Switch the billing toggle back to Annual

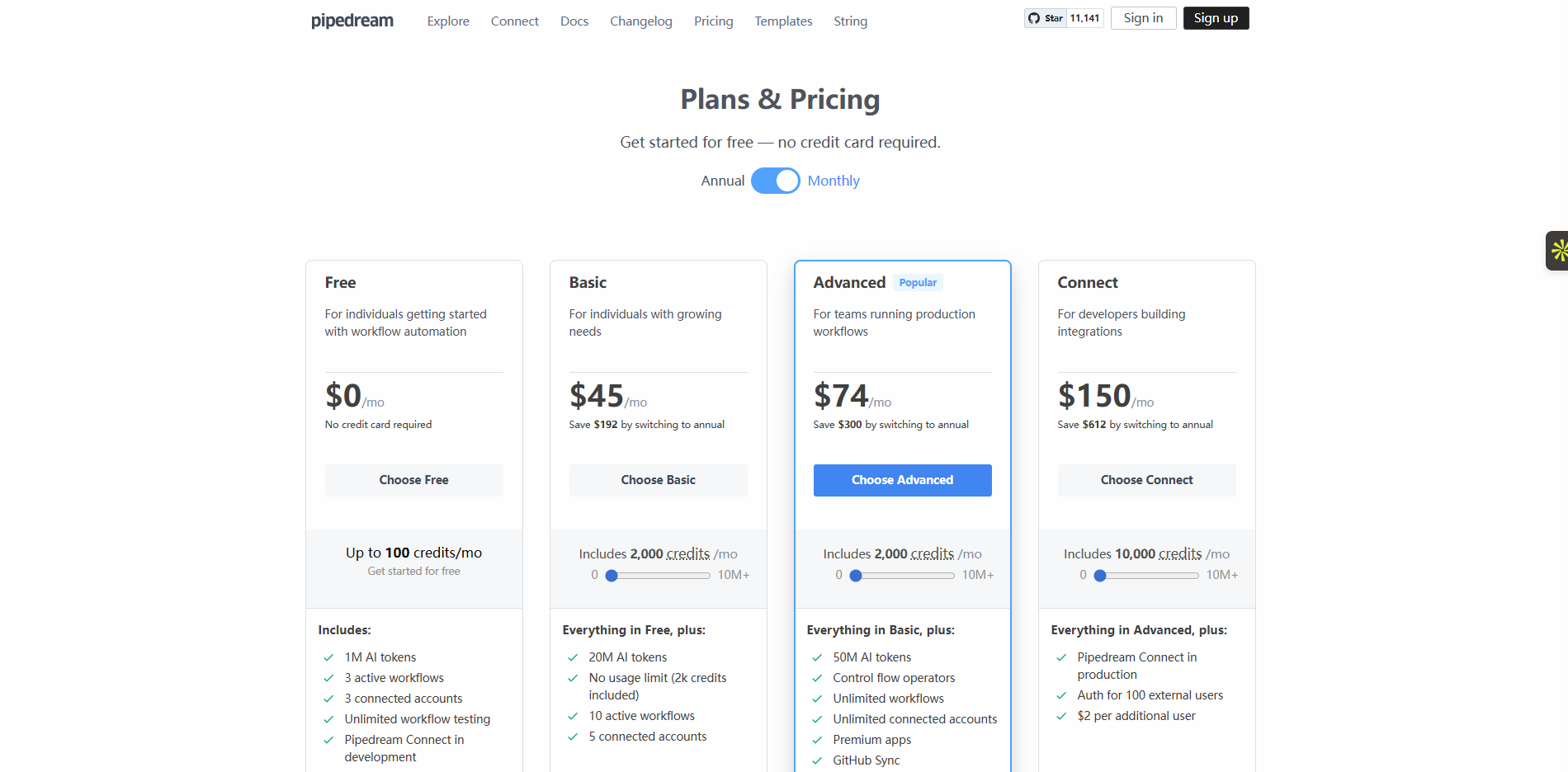point(776,180)
